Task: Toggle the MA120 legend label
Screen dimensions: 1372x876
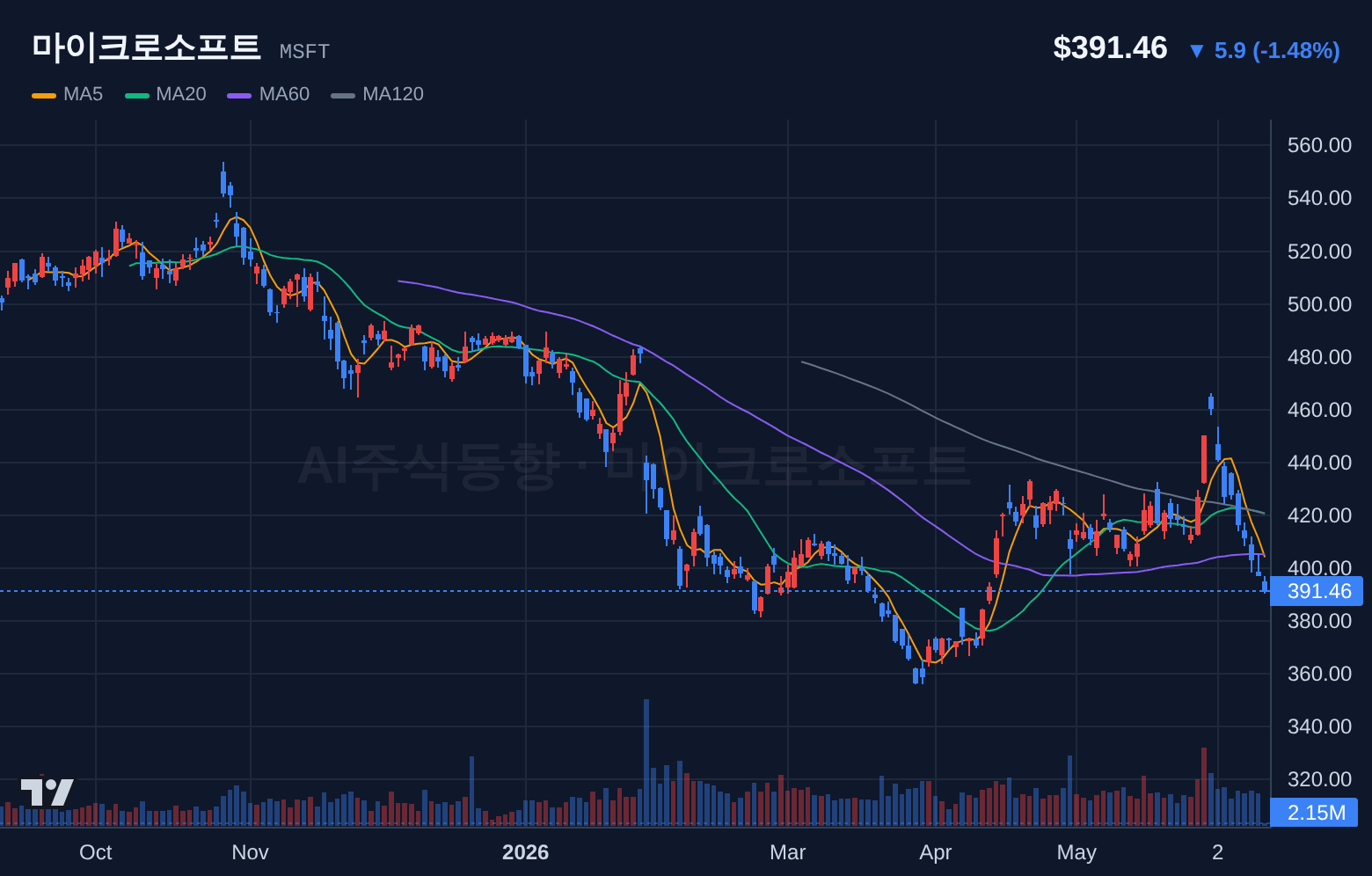Action: [x=393, y=94]
